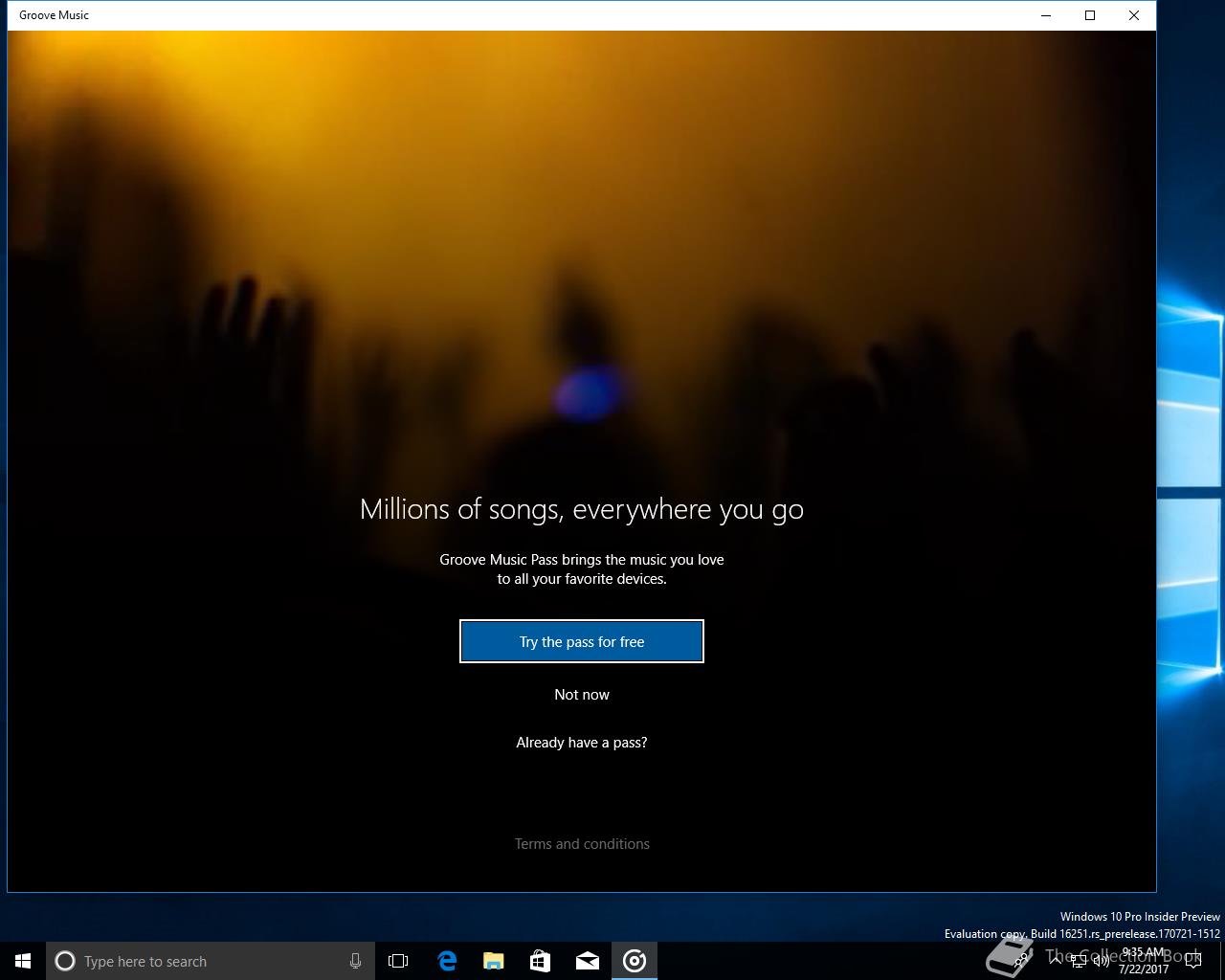The width and height of the screenshot is (1225, 980).
Task: Open the Microsoft Store taskbar icon
Action: [x=541, y=961]
